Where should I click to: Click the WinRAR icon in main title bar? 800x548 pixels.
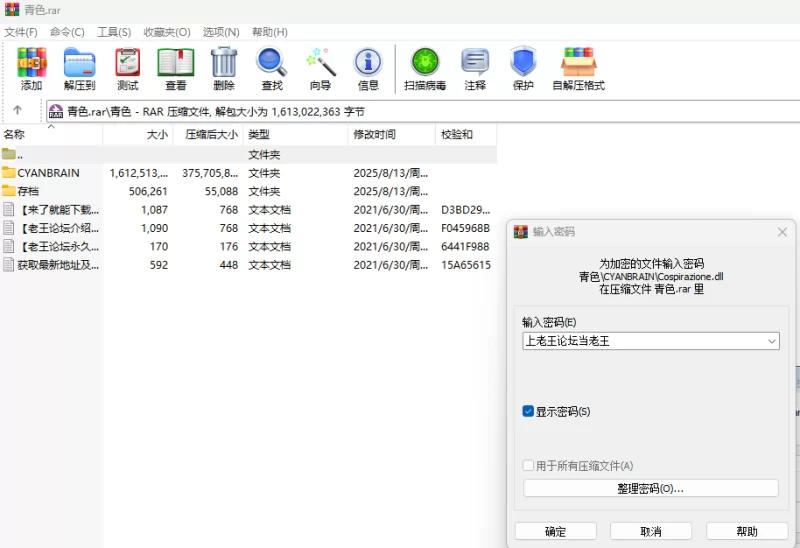tap(12, 9)
